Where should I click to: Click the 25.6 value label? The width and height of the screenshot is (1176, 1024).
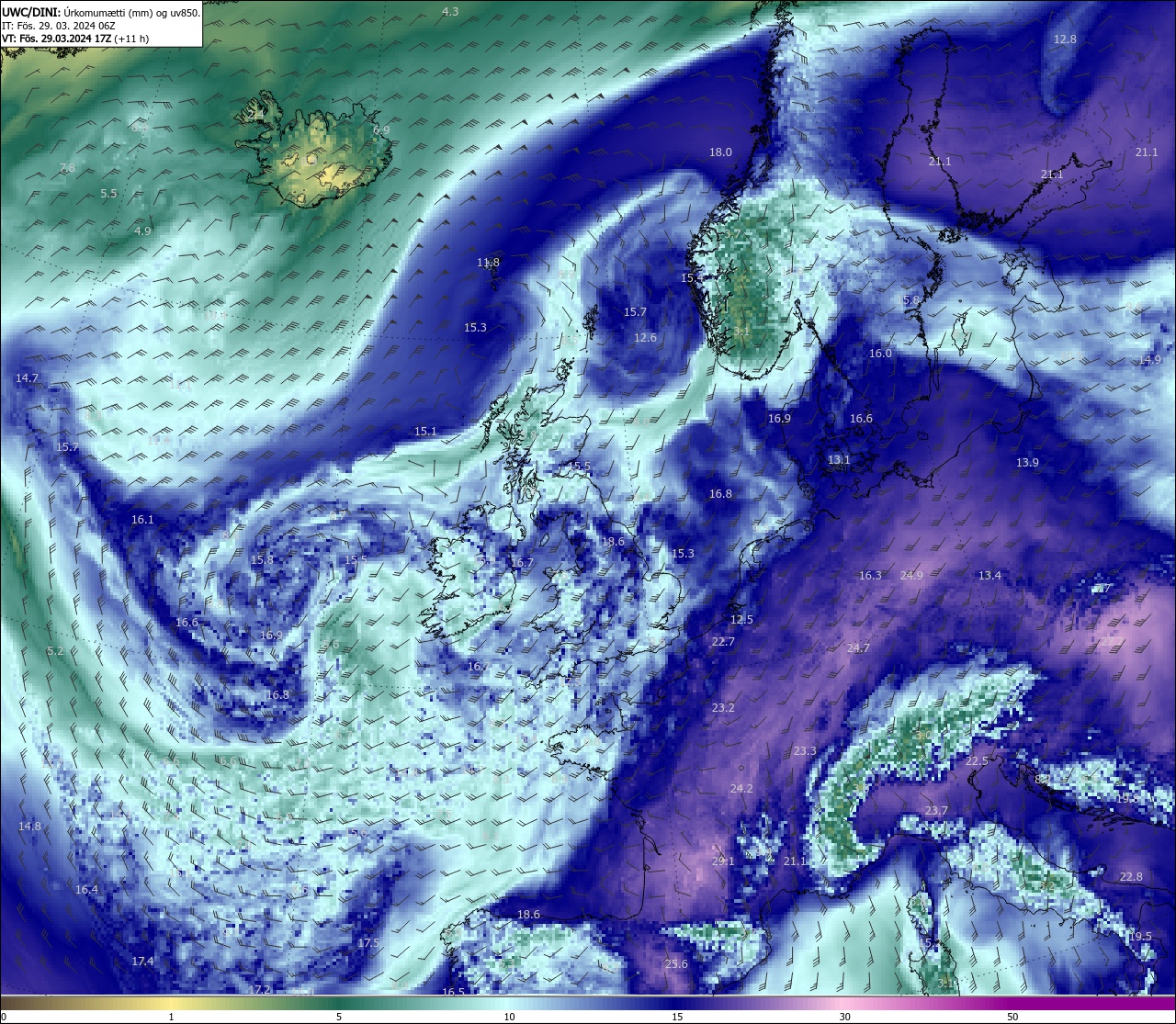coord(676,964)
